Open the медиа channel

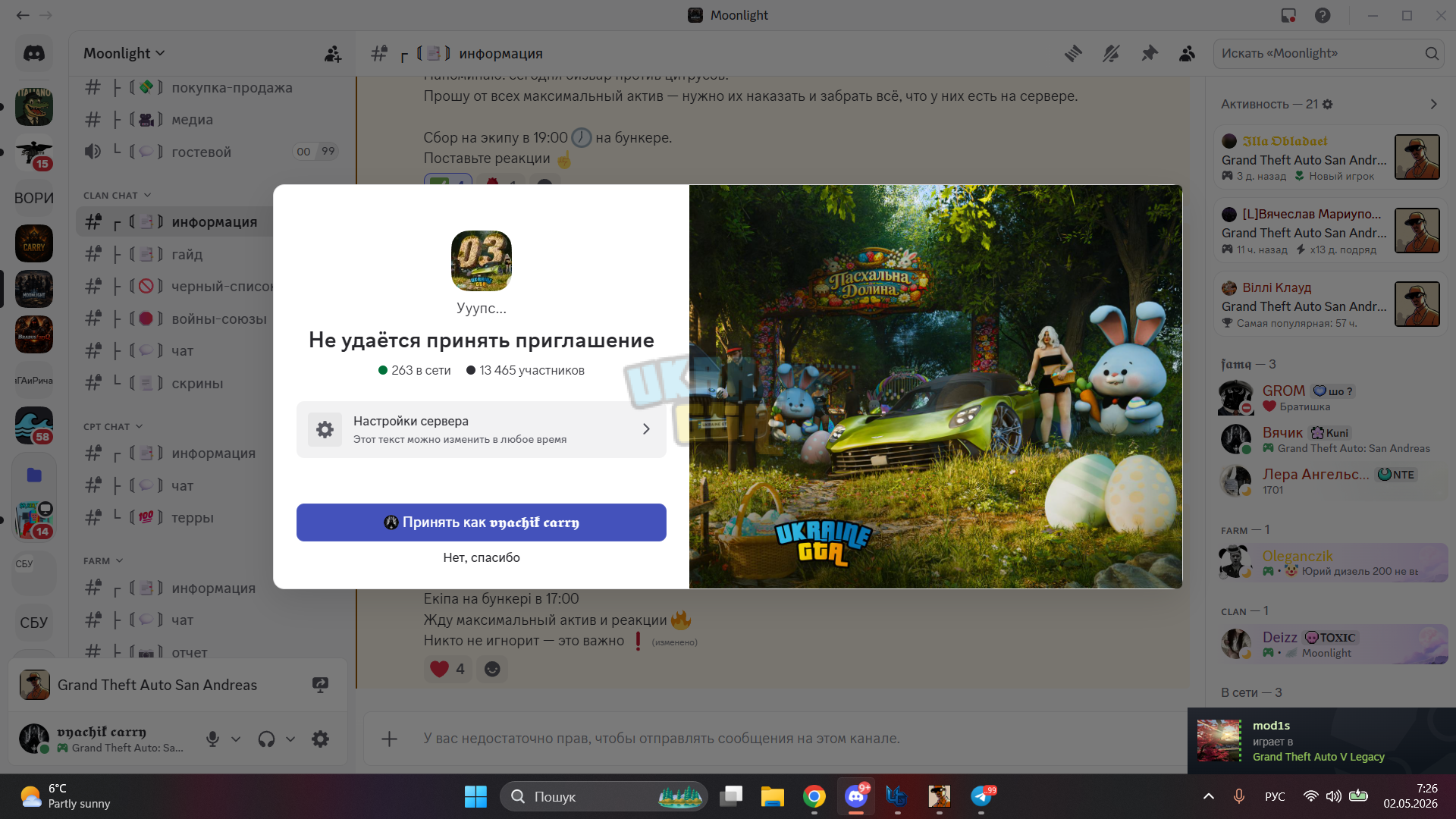[211, 120]
